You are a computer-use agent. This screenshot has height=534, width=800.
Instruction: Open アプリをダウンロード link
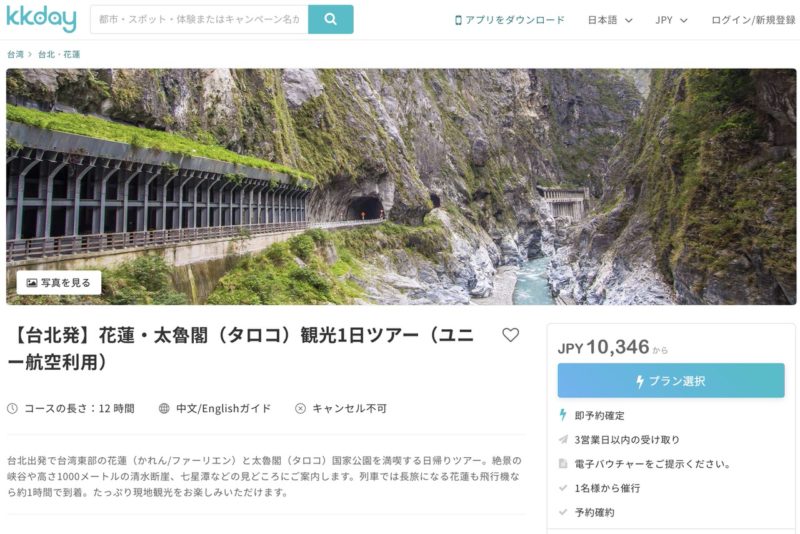click(514, 20)
